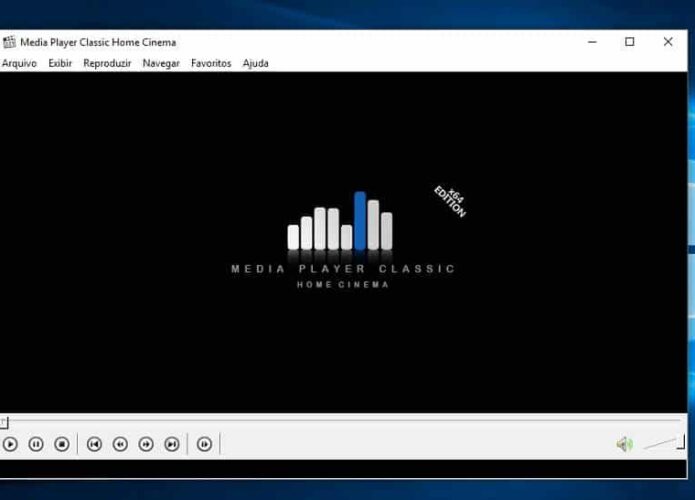Open the Arquivo menu

click(19, 63)
